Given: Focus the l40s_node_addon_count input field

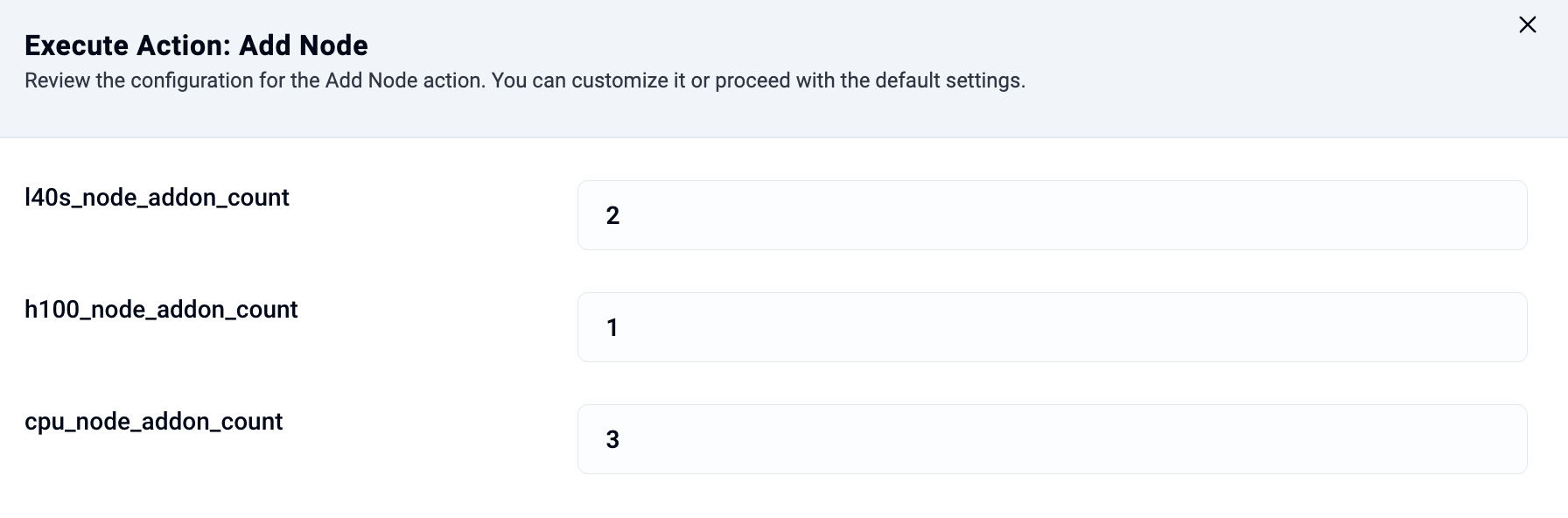Looking at the screenshot, I should point(1052,215).
